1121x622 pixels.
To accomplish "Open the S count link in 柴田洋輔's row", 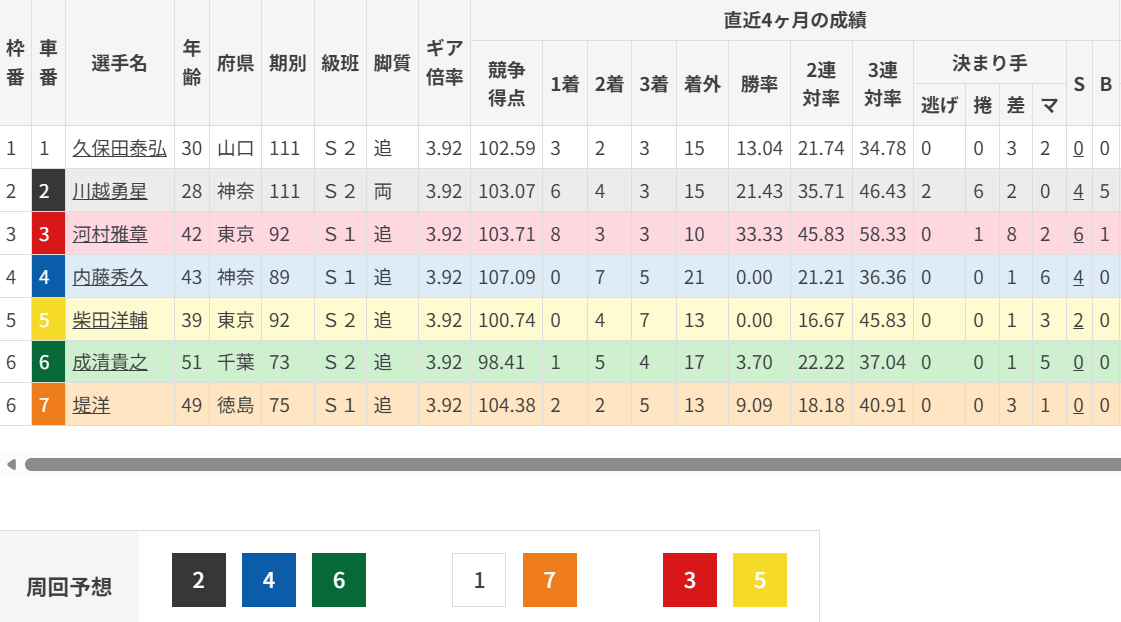I will (x=1078, y=320).
